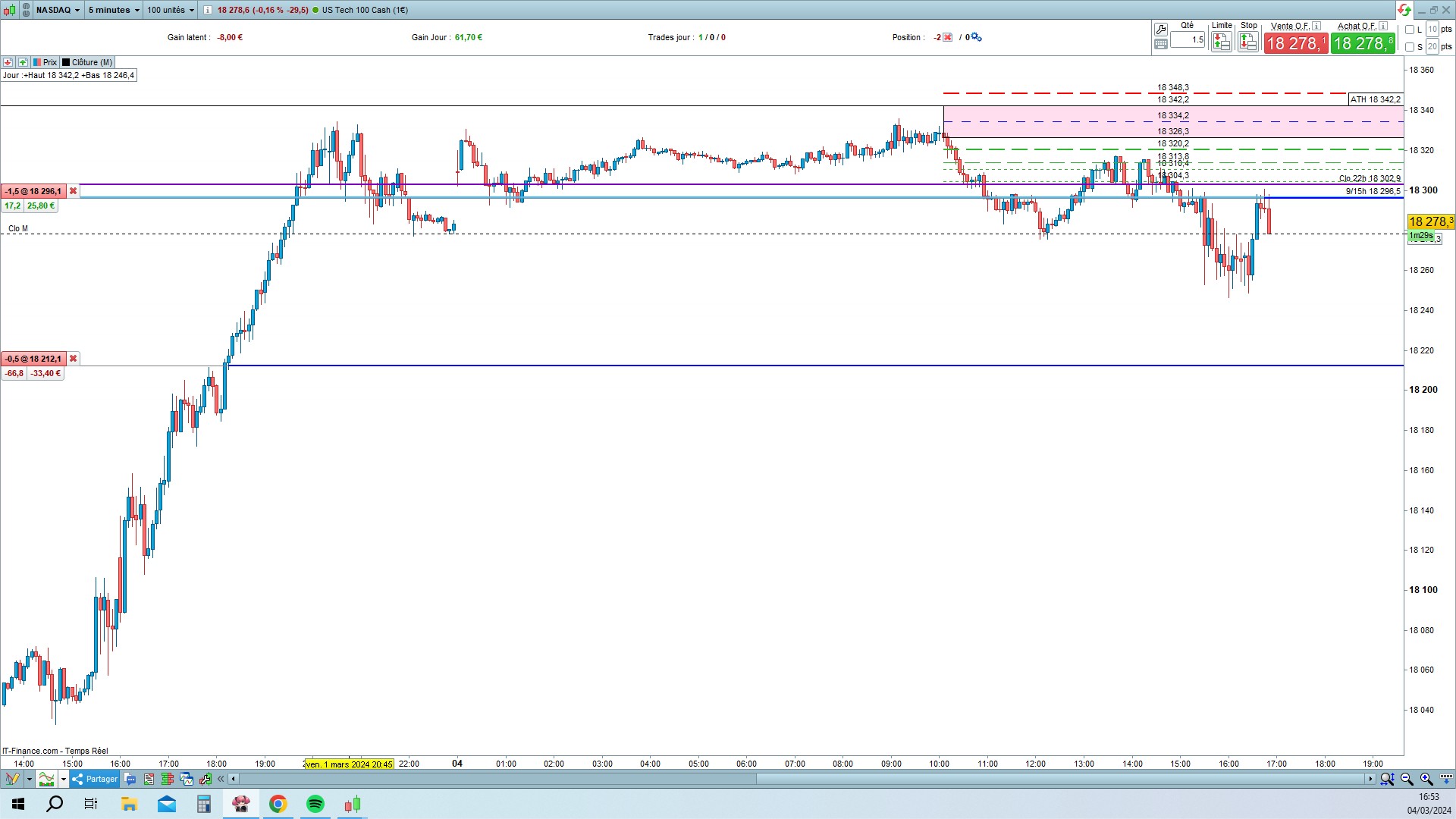Open the chat messages icon
The height and width of the screenshot is (819, 1456).
[130, 779]
